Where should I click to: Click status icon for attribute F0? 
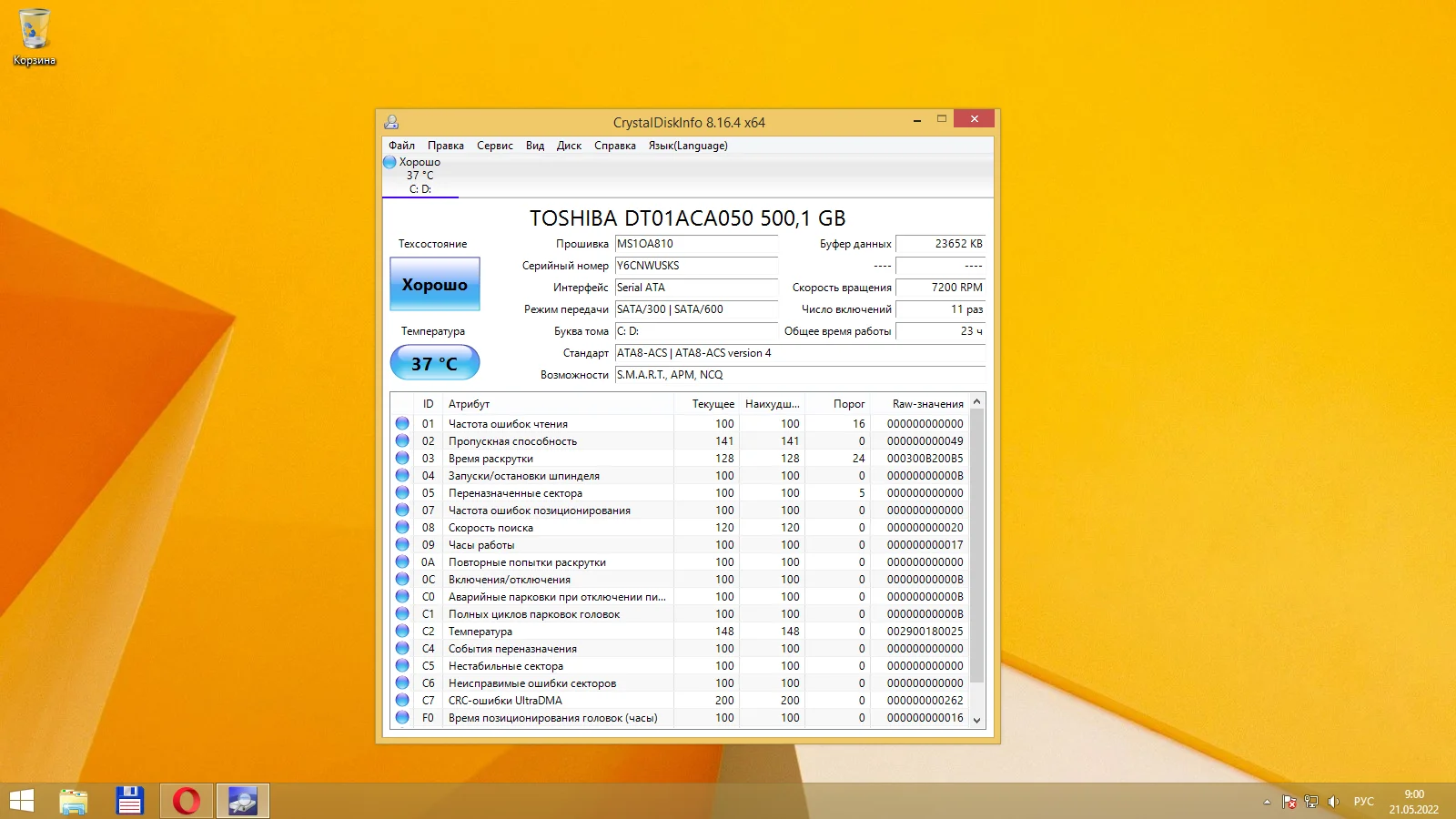(x=402, y=717)
